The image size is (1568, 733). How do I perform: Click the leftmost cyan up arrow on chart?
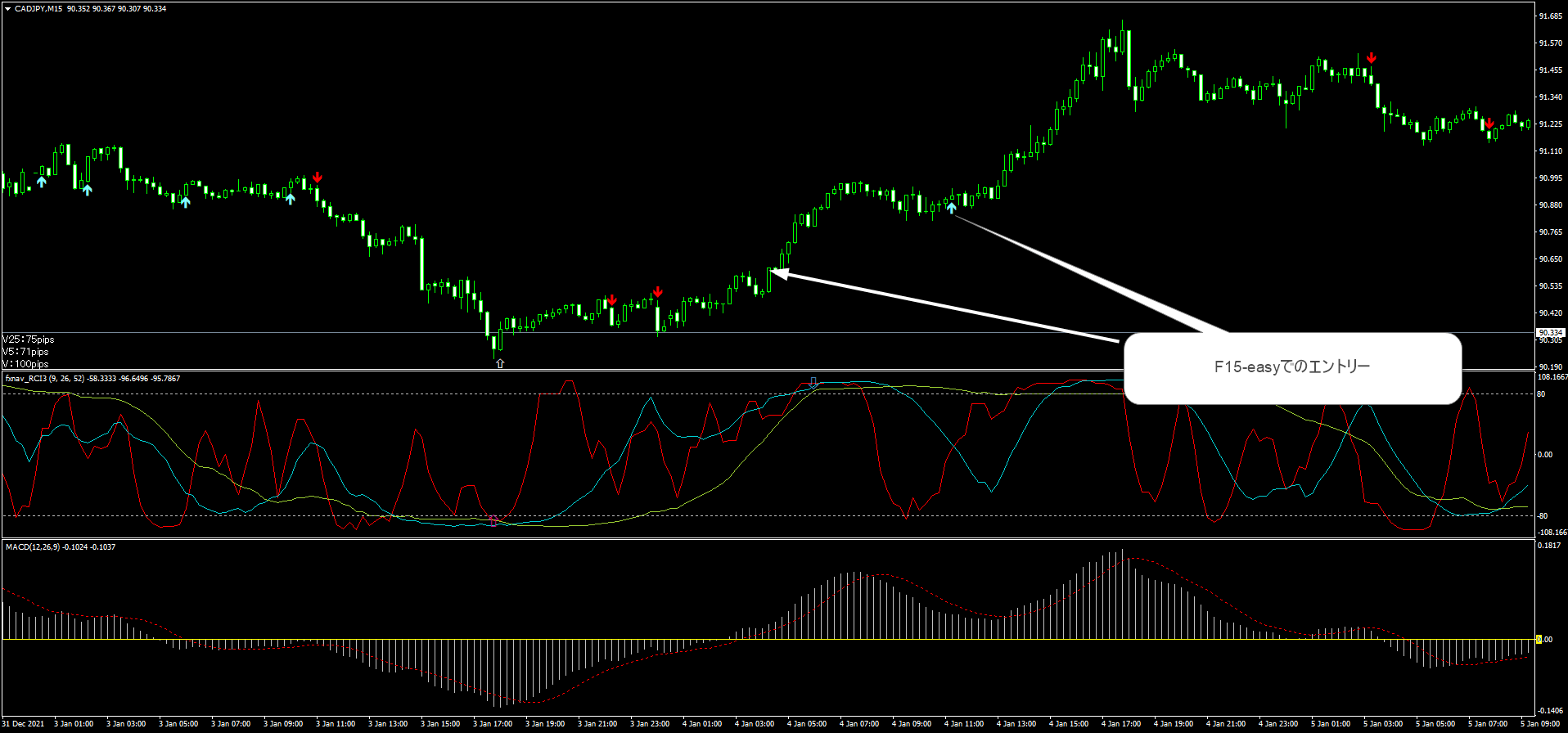click(42, 181)
